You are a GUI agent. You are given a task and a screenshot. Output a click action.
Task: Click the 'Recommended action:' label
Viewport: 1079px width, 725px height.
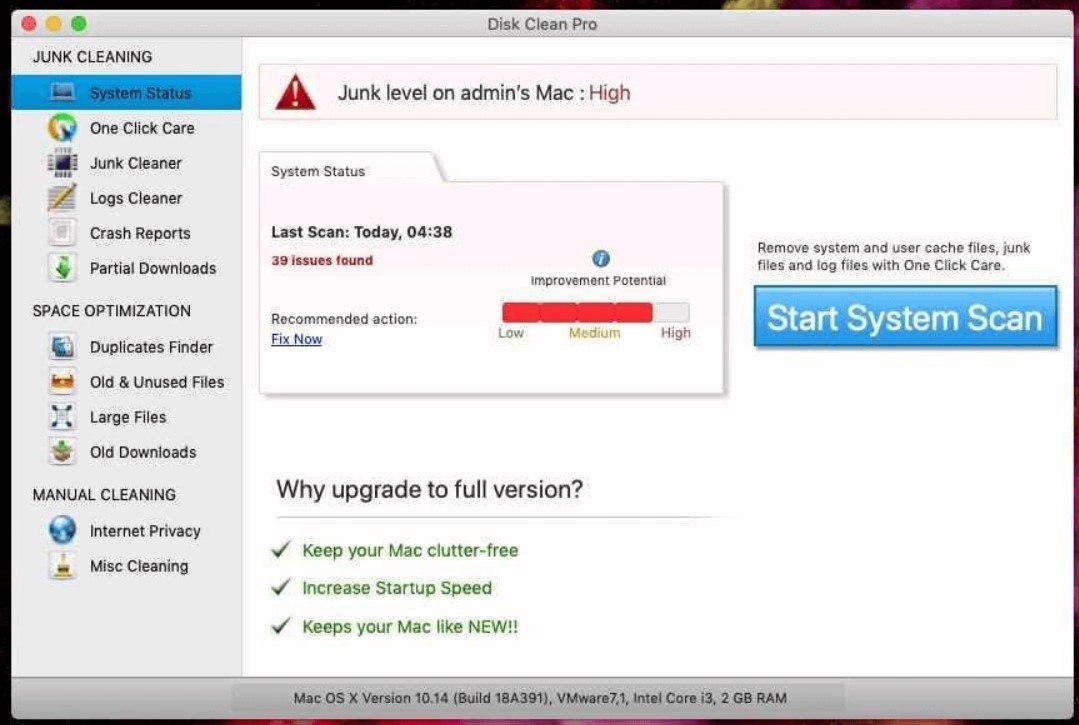[x=344, y=319]
